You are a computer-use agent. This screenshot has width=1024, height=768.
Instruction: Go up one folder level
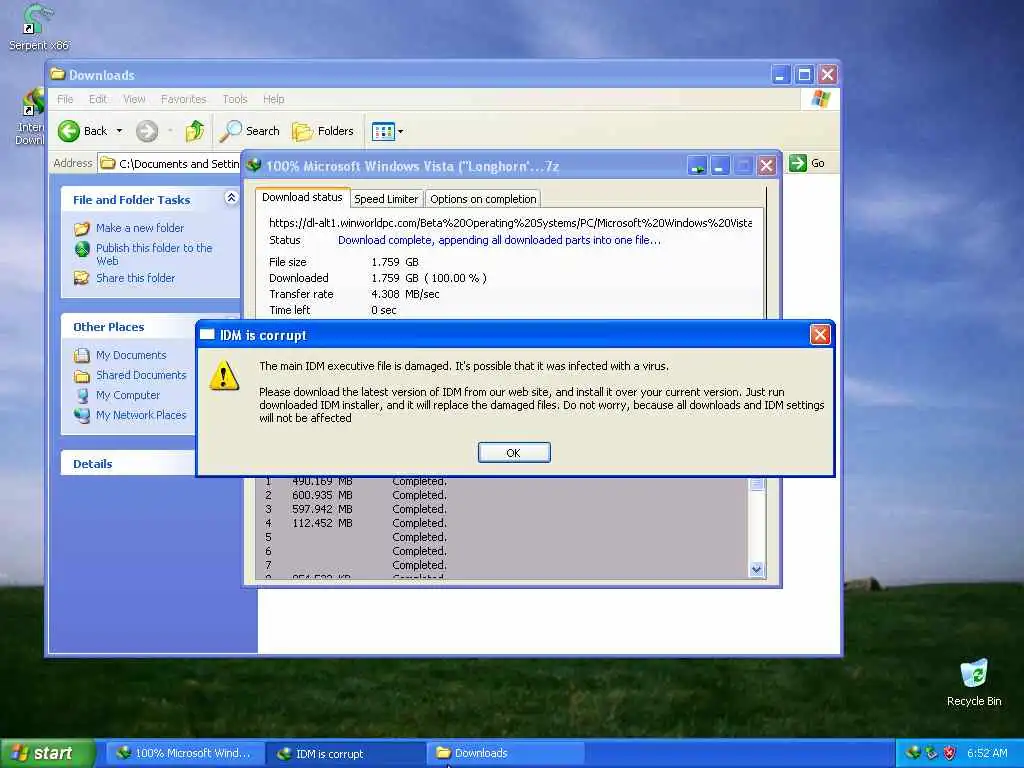pos(195,131)
